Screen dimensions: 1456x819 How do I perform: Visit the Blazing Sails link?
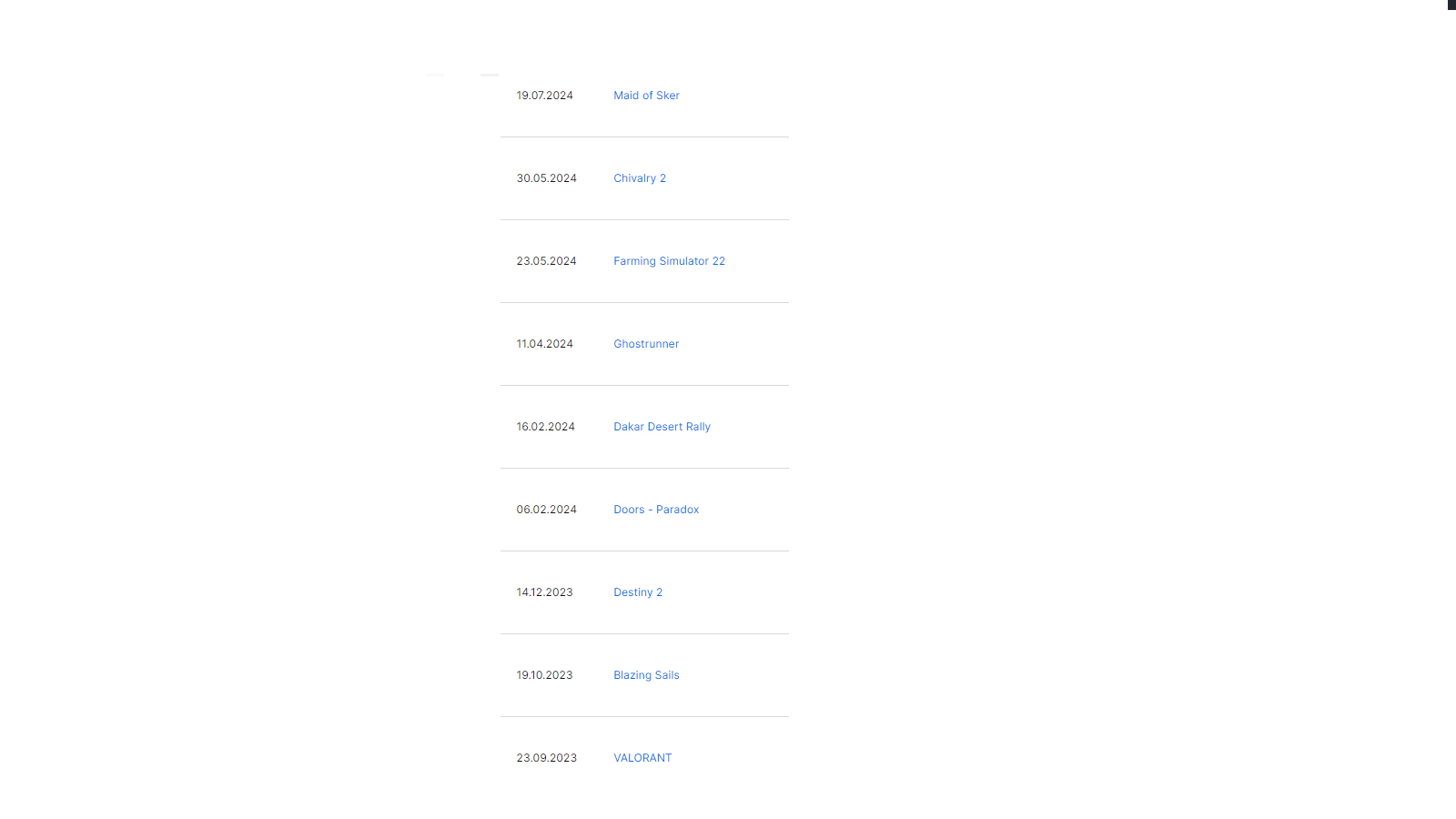point(646,675)
